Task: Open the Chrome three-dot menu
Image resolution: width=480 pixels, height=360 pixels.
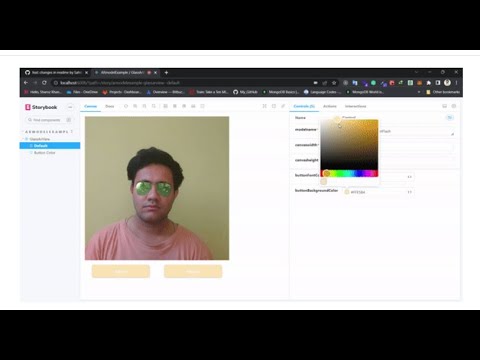Action: click(456, 83)
